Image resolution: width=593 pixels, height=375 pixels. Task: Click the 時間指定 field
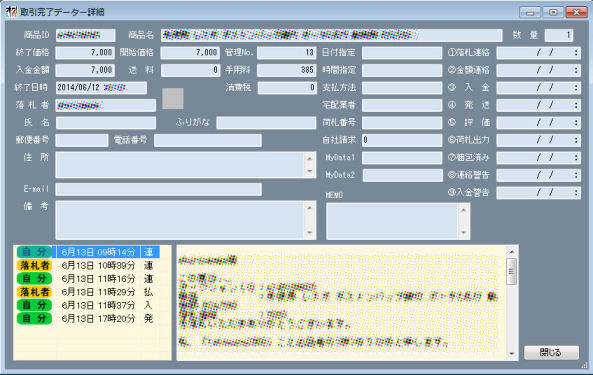click(x=402, y=70)
